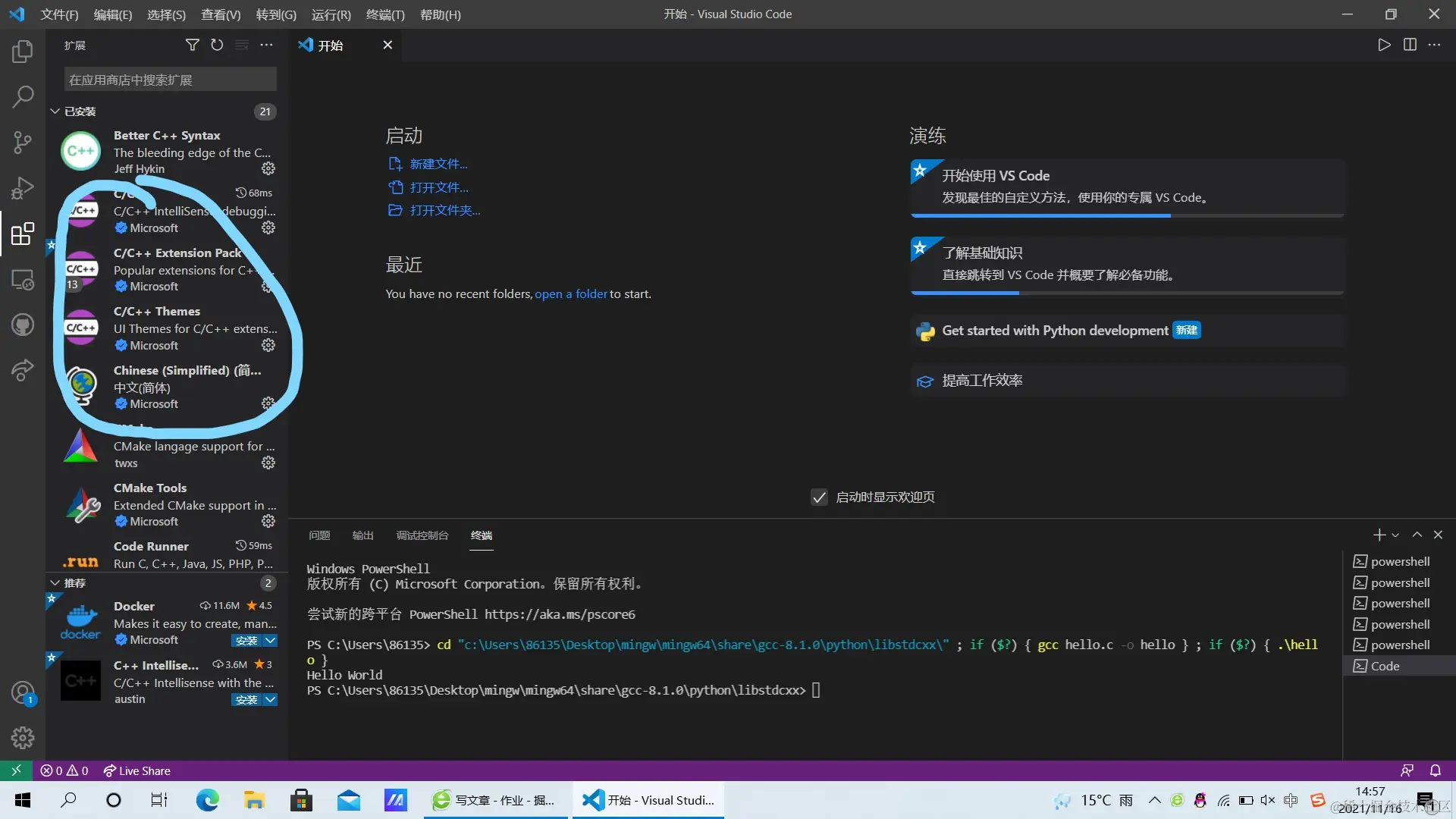Refresh the extensions list

[217, 45]
